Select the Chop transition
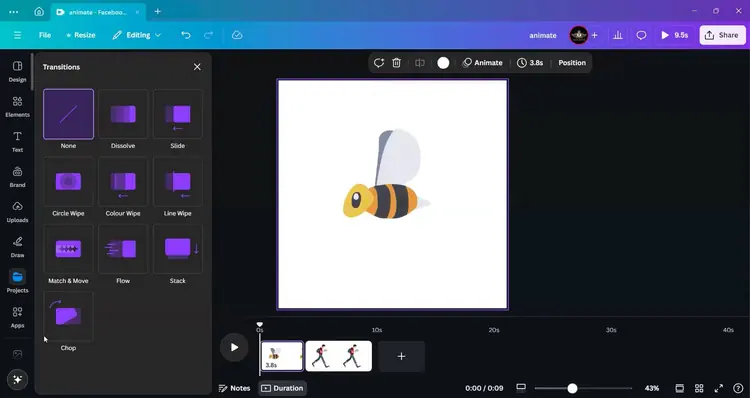The width and height of the screenshot is (750, 398). 68,316
